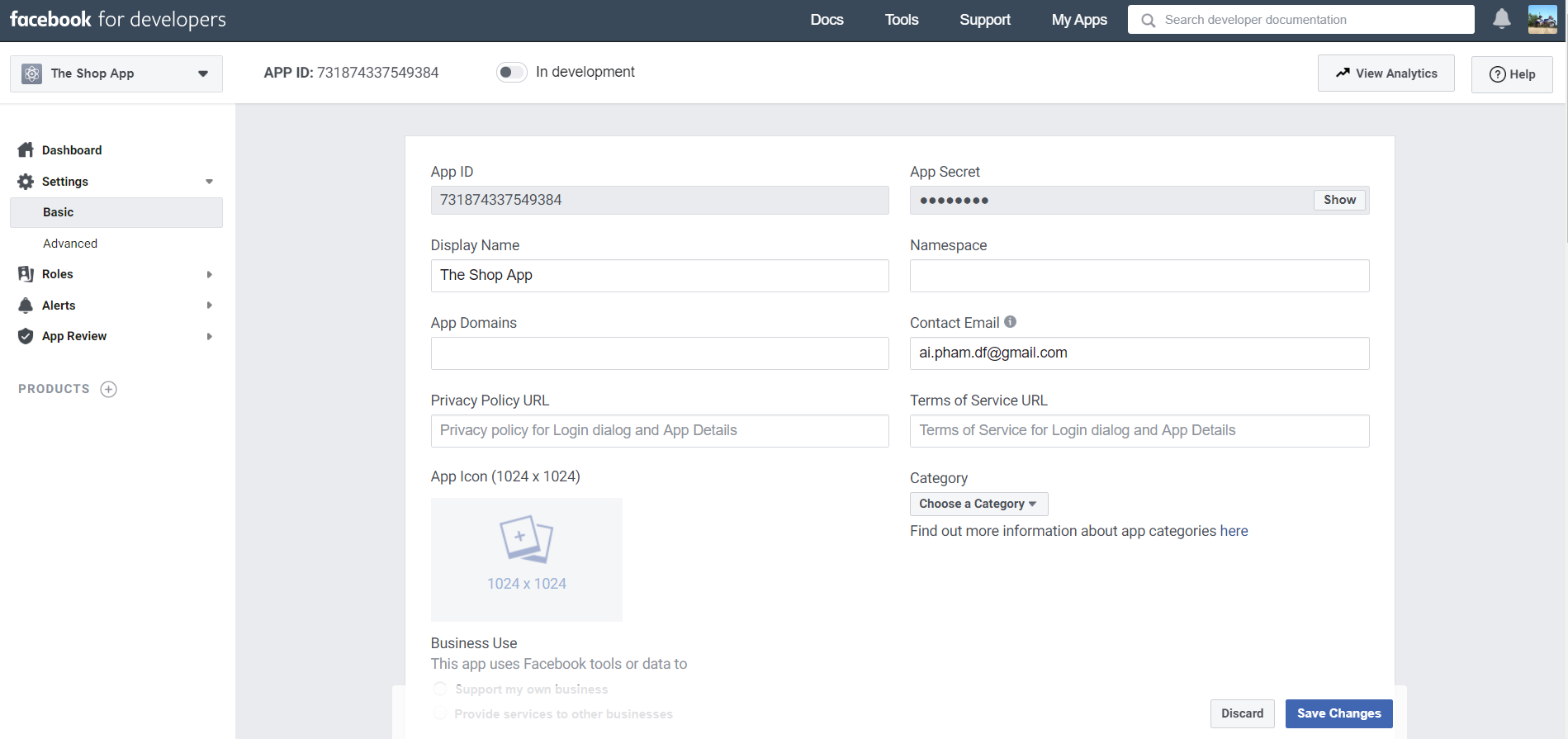Click the Display Name field
The width and height of the screenshot is (1568, 739).
click(x=660, y=276)
